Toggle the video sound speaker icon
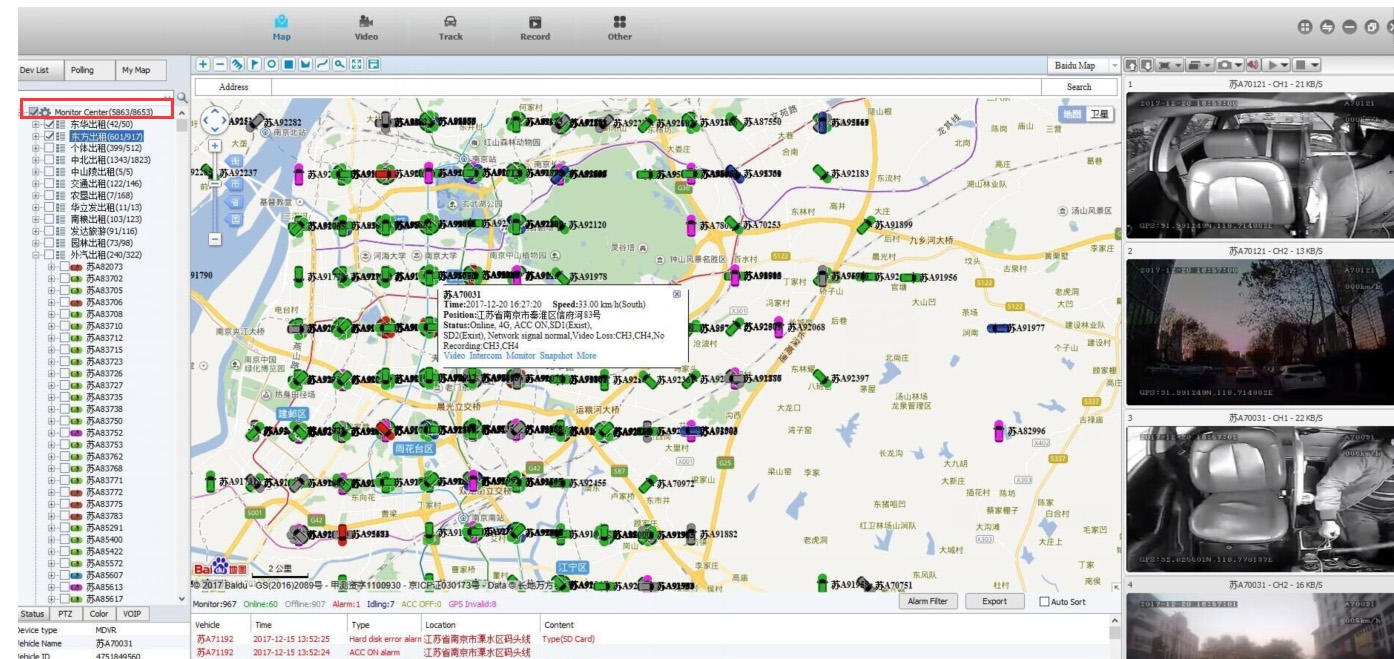 [1253, 65]
